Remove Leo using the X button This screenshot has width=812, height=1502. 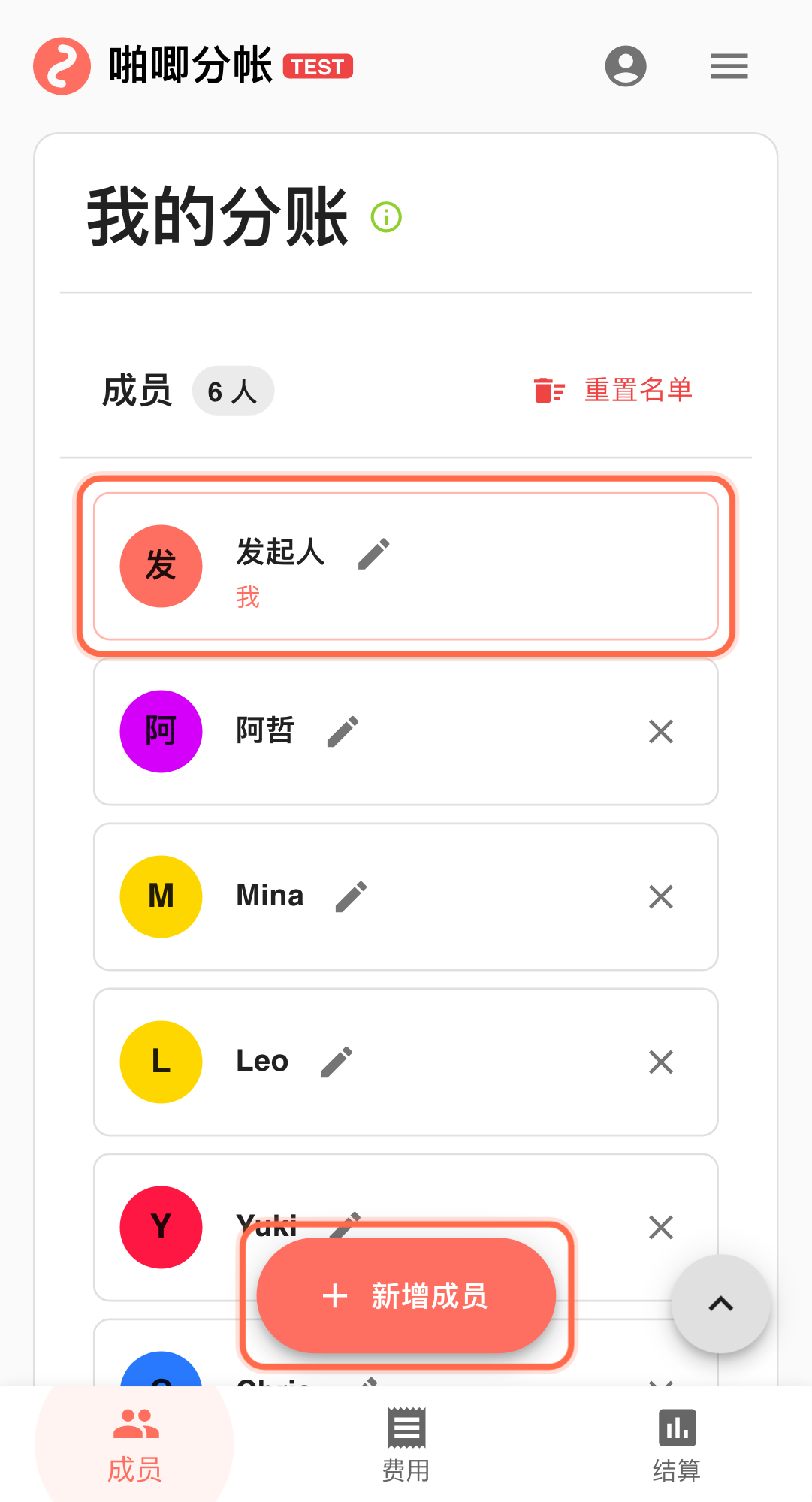(661, 1062)
